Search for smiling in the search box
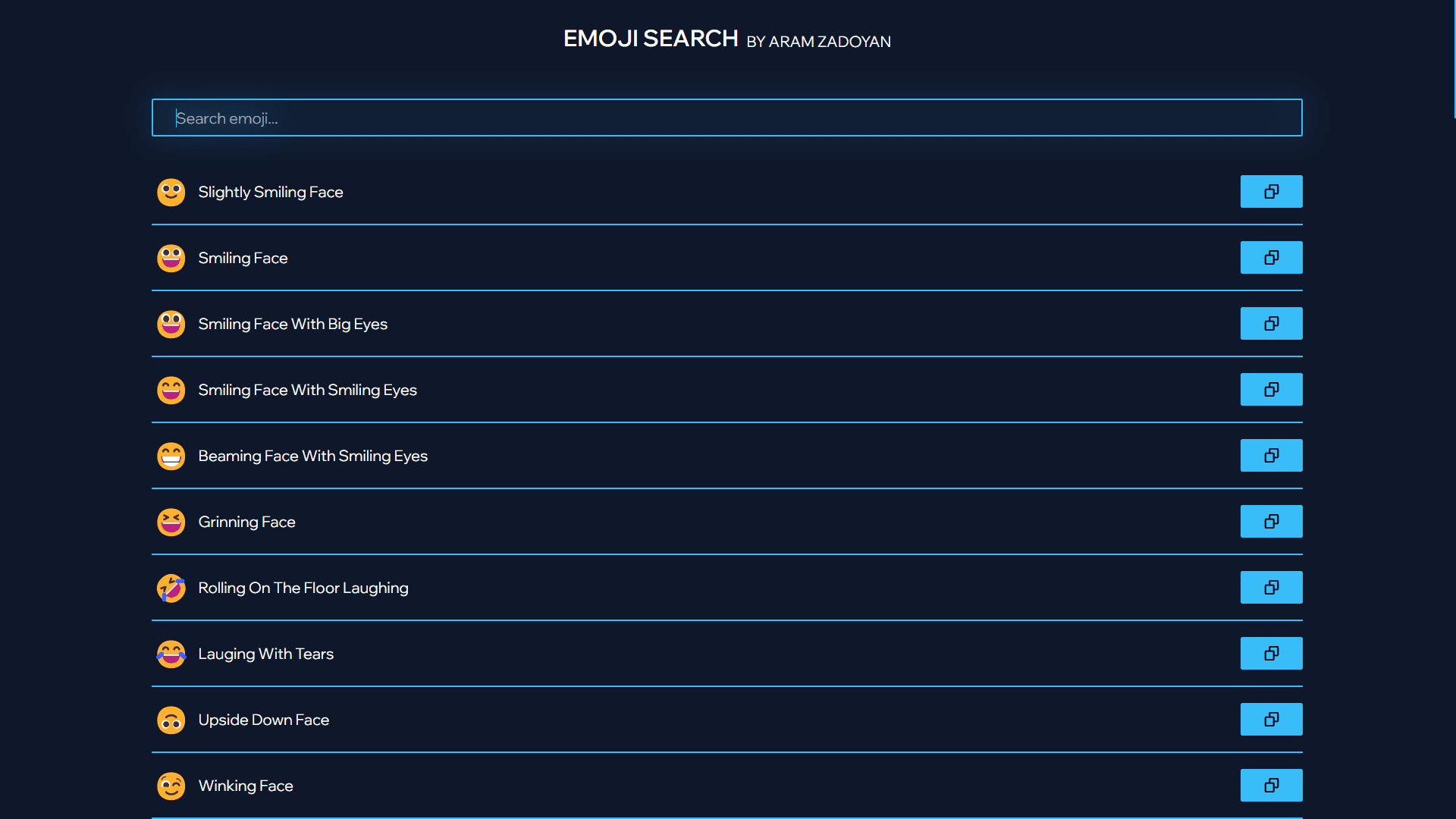 click(x=728, y=118)
